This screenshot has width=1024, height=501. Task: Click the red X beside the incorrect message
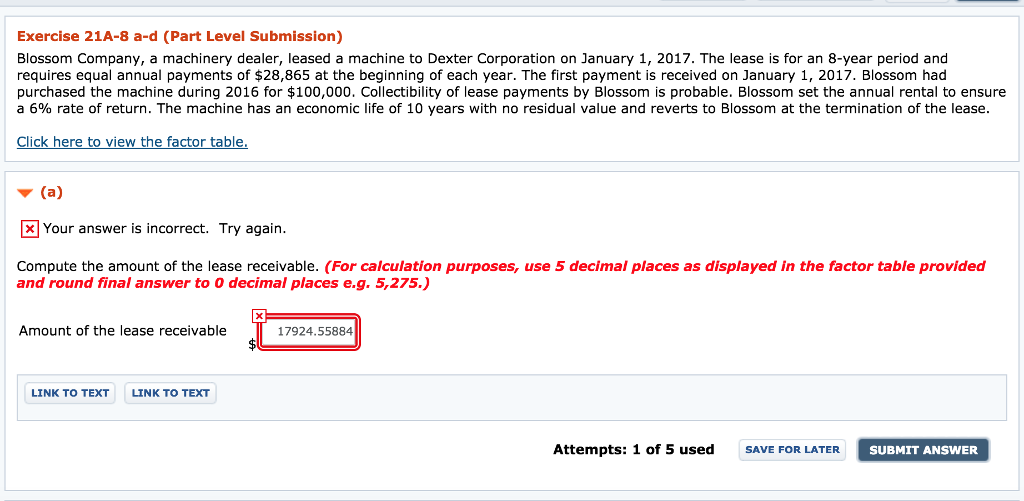(30, 229)
